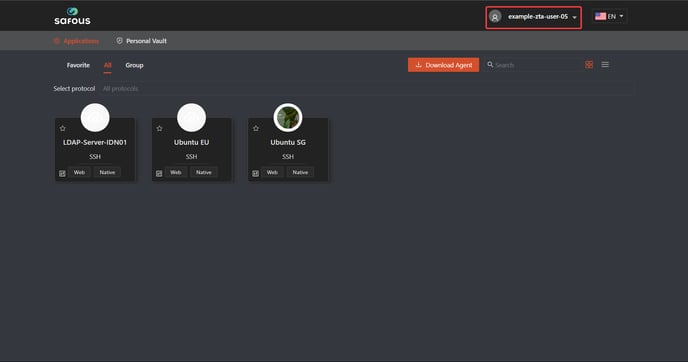The image size is (688, 362).
Task: Click the Ubuntu EU card info icon
Action: click(x=159, y=174)
